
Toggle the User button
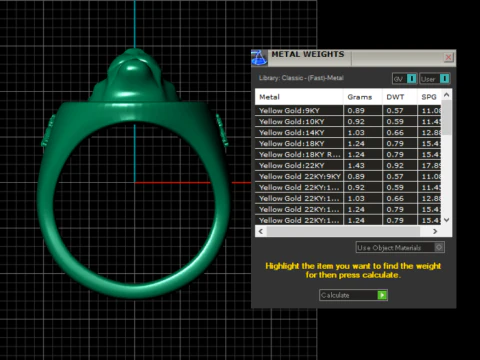pos(435,79)
